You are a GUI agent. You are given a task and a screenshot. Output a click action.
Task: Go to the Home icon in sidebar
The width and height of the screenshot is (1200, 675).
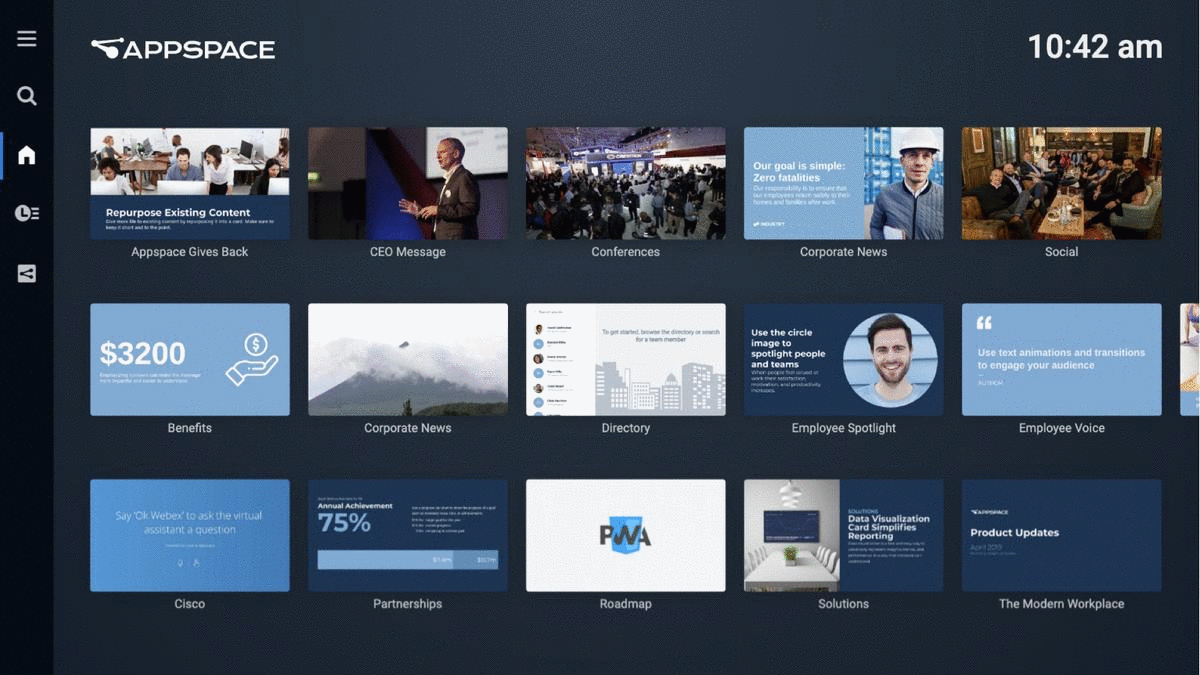coord(27,155)
